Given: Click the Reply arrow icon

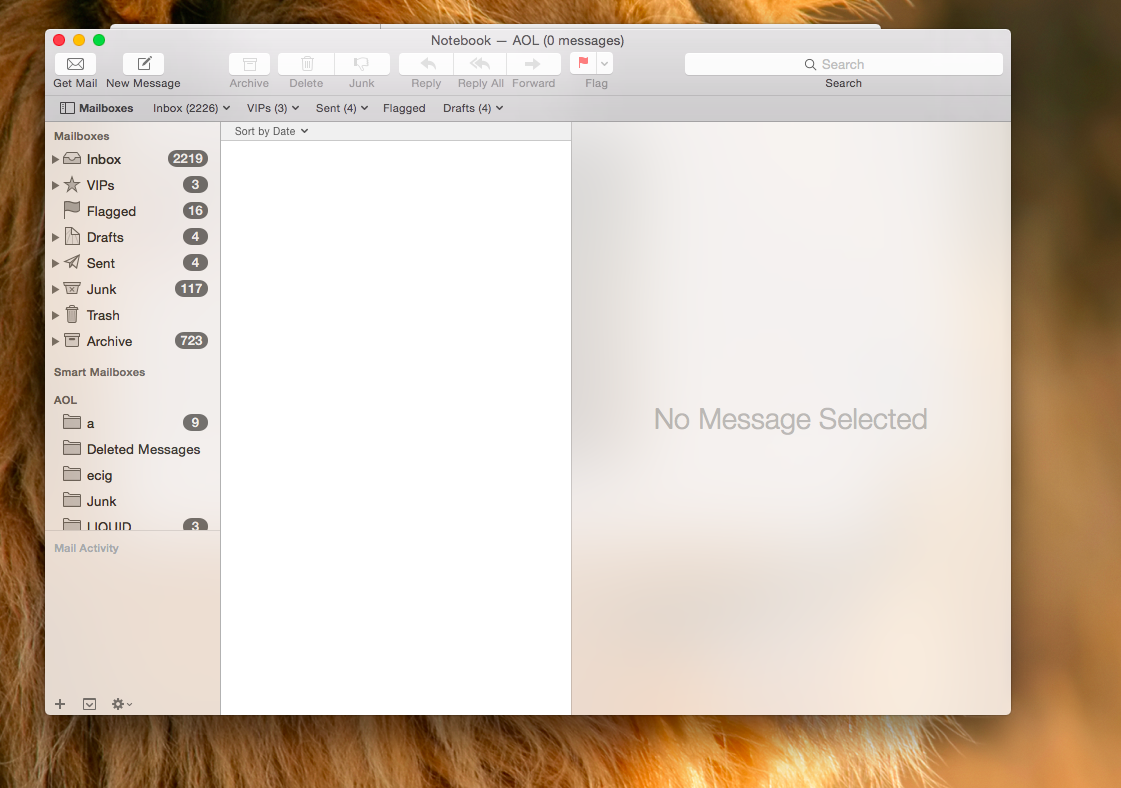Looking at the screenshot, I should coord(427,64).
